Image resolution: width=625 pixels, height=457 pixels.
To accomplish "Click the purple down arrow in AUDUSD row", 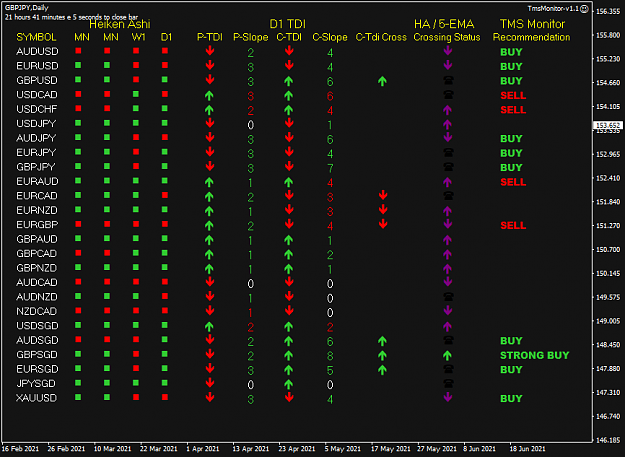I will (x=448, y=51).
